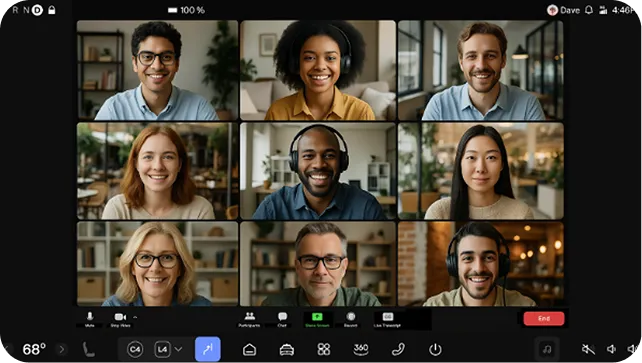Tap the lock icon in status bar
The height and width of the screenshot is (363, 642).
tap(52, 10)
